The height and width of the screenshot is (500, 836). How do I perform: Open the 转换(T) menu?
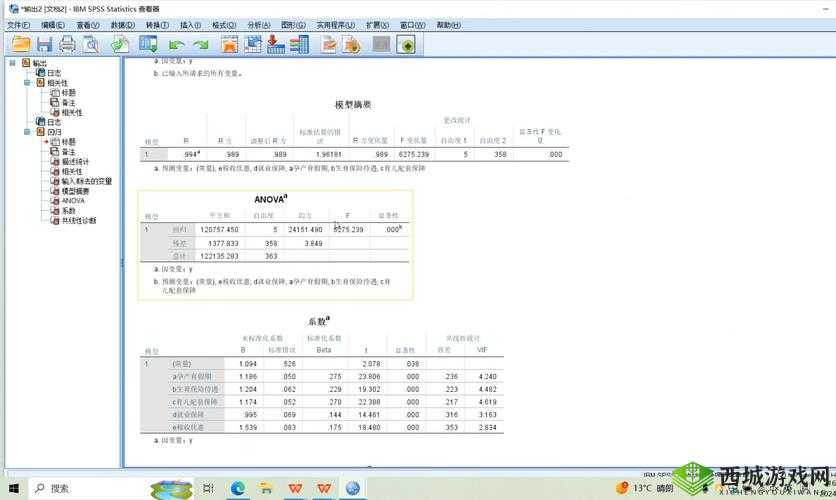coord(156,24)
